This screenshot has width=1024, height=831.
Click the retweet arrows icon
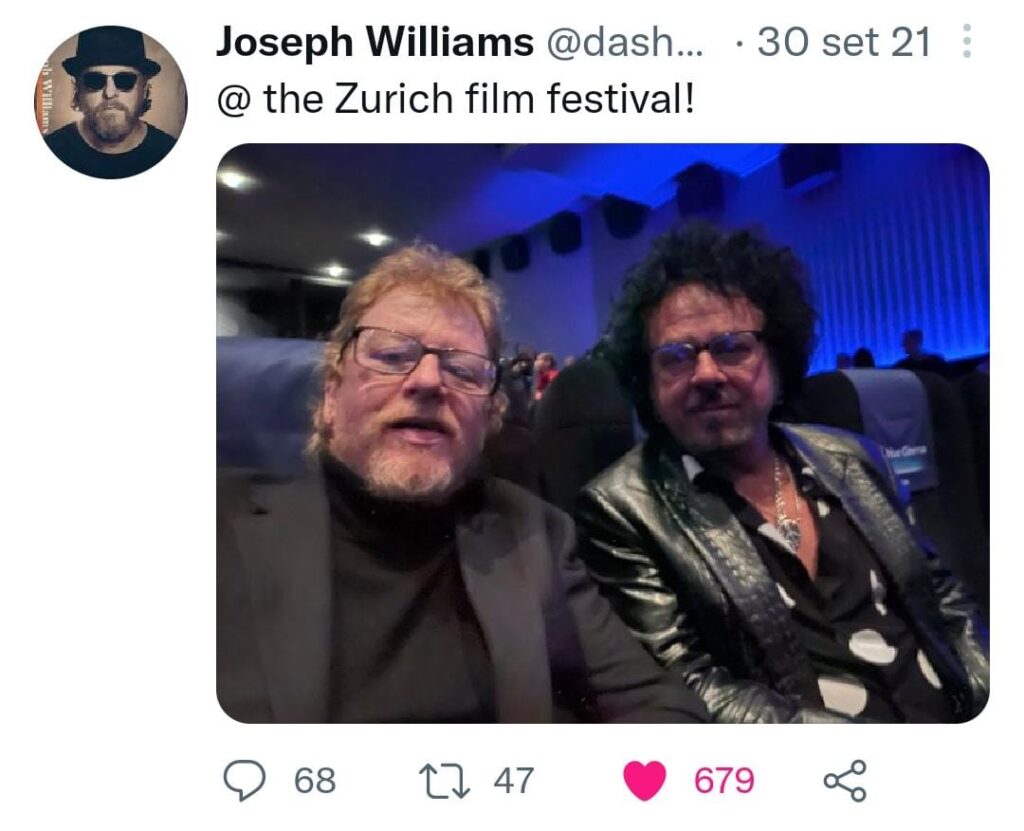(x=444, y=781)
